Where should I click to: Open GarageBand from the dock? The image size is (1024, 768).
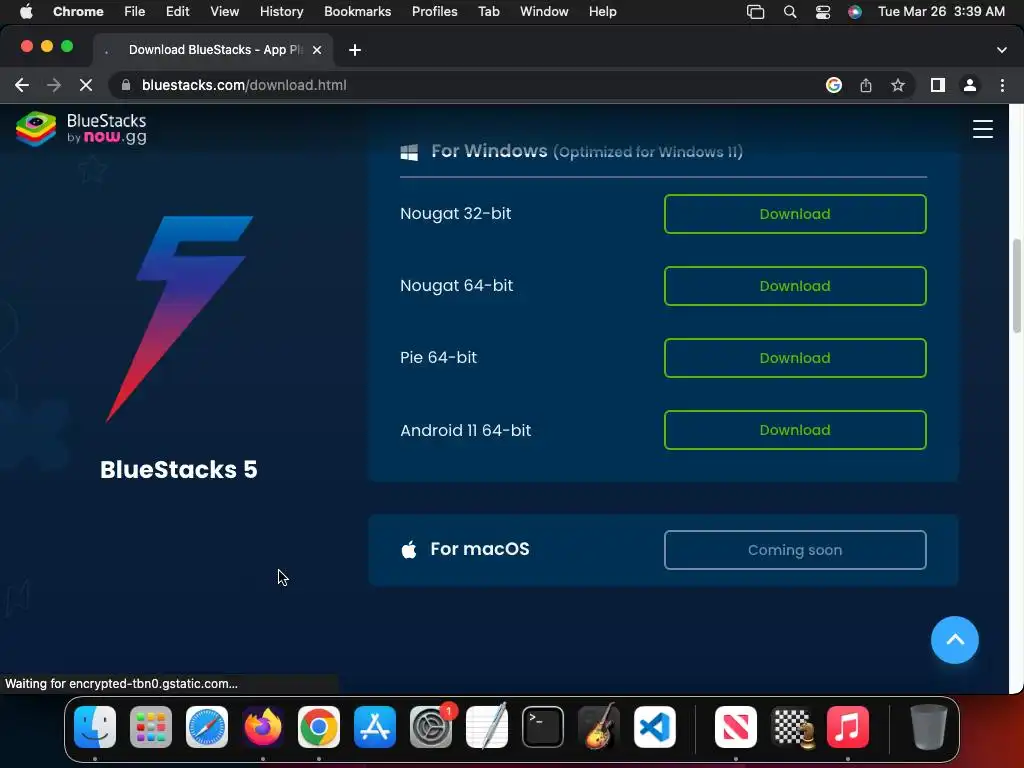[x=599, y=727]
